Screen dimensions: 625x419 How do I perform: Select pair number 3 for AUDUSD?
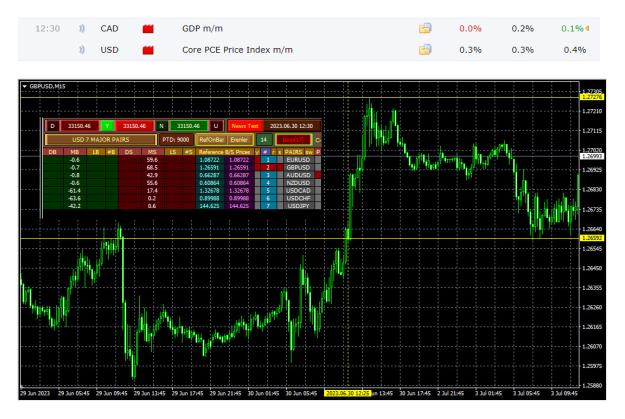coord(268,175)
